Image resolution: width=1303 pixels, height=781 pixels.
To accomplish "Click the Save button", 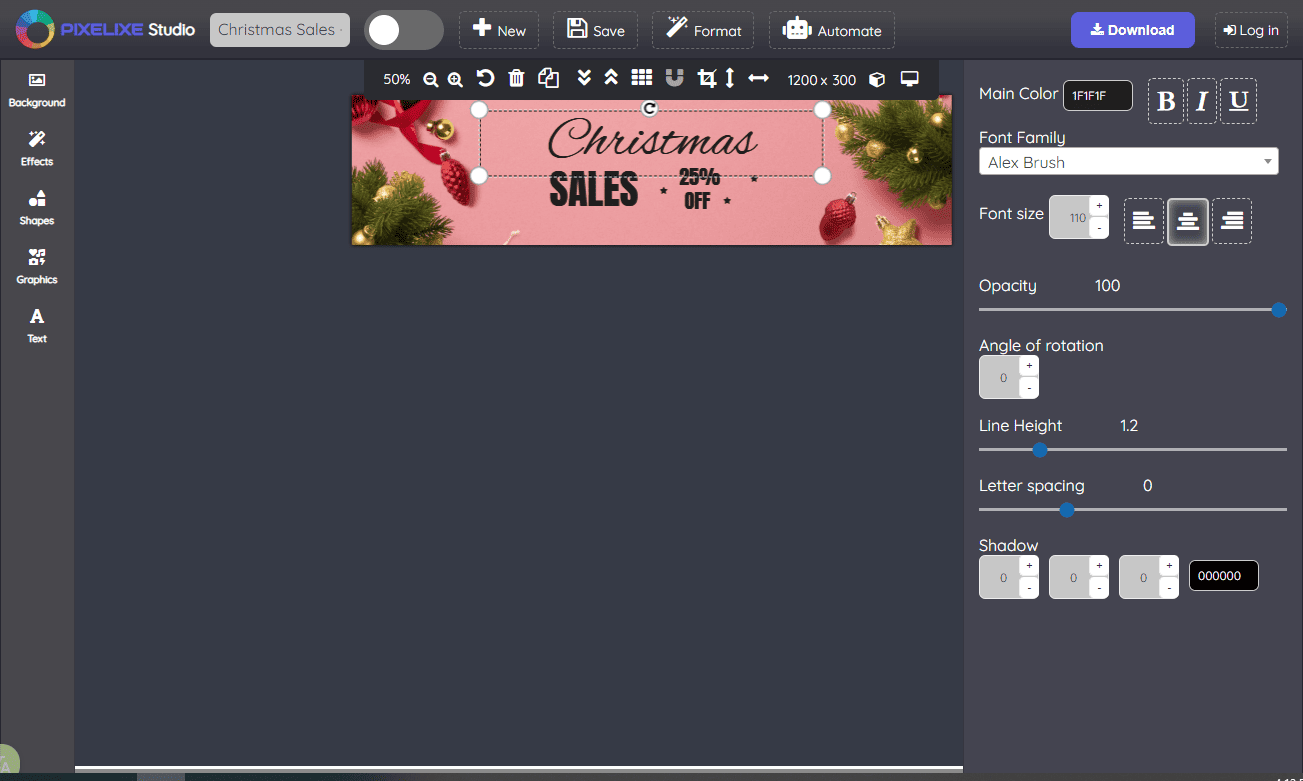I will pyautogui.click(x=595, y=30).
